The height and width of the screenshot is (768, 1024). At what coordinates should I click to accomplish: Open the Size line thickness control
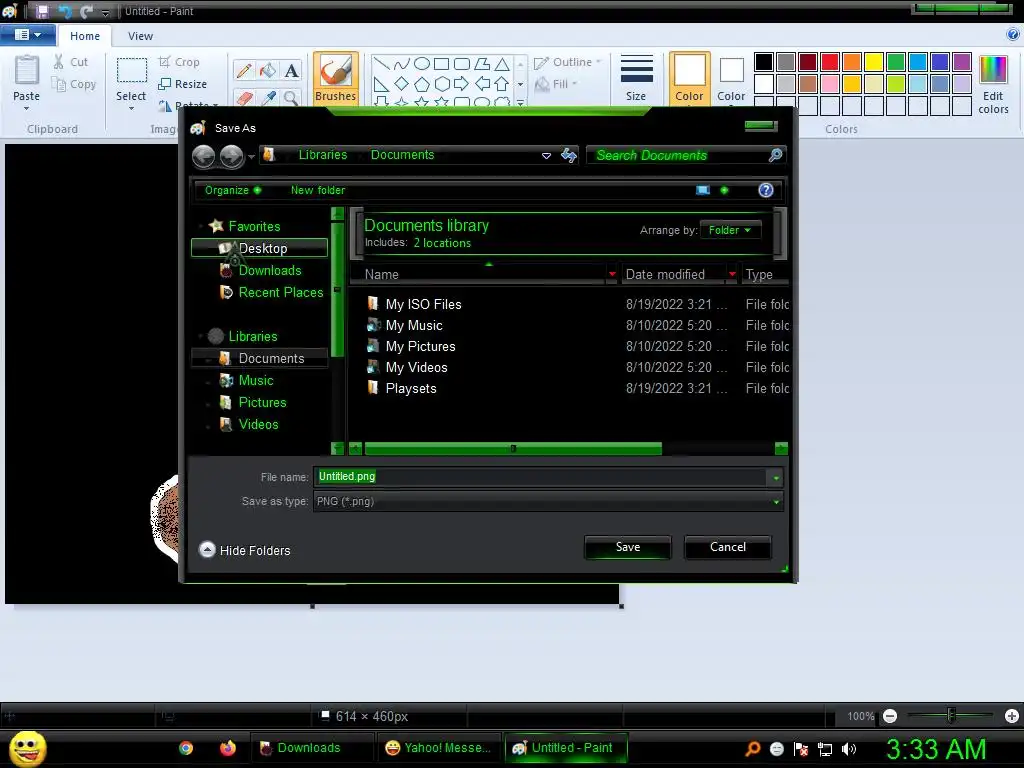click(x=636, y=78)
